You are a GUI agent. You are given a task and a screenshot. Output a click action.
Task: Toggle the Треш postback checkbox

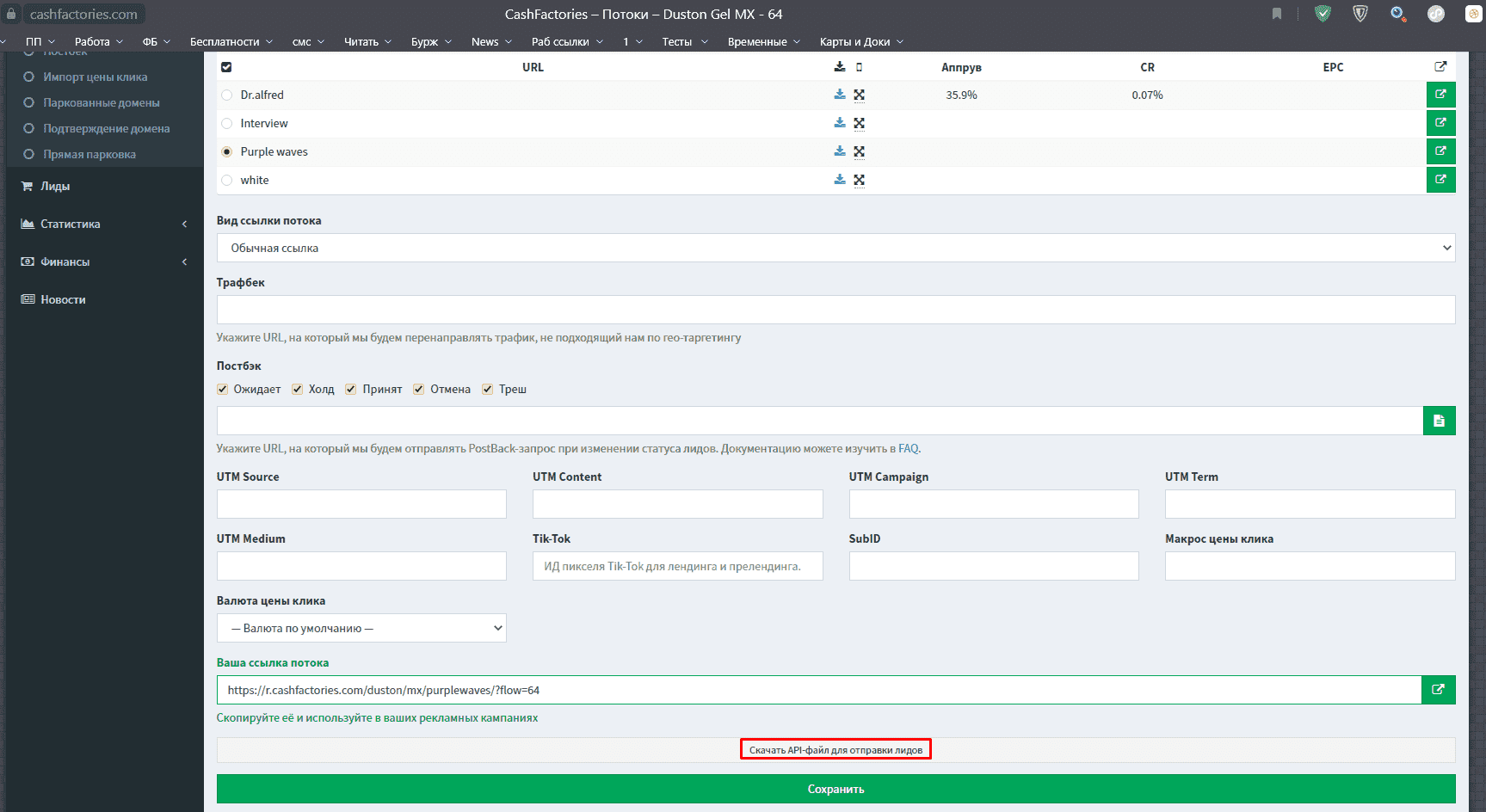488,390
